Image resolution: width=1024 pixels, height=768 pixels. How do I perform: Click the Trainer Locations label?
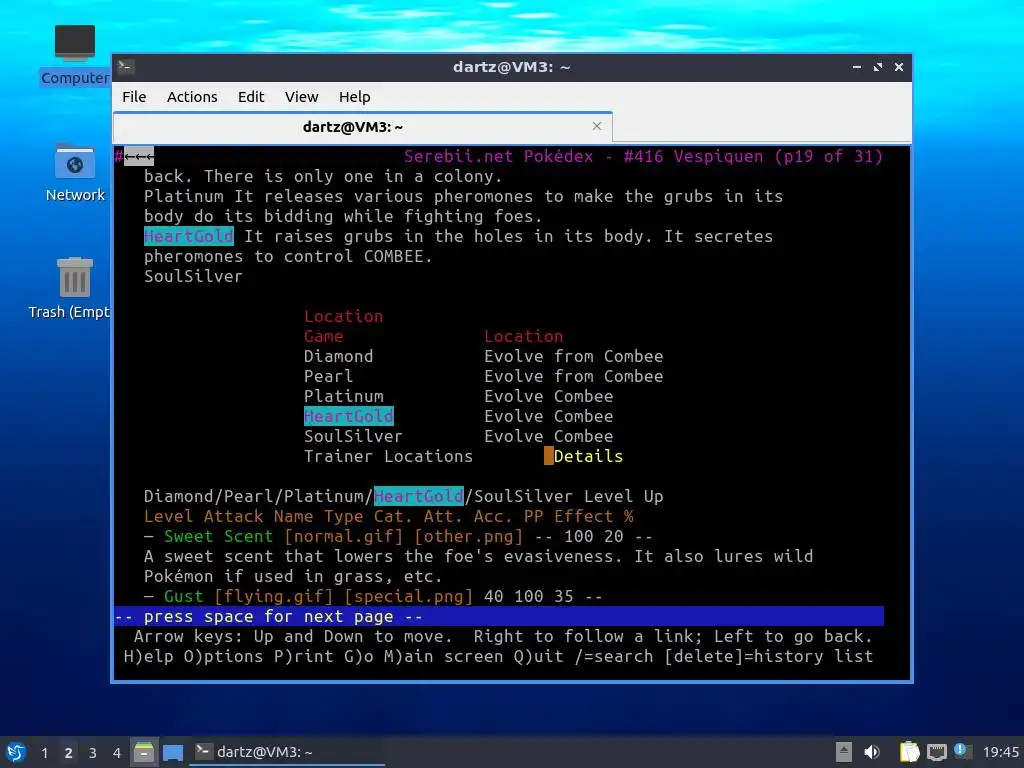point(388,456)
